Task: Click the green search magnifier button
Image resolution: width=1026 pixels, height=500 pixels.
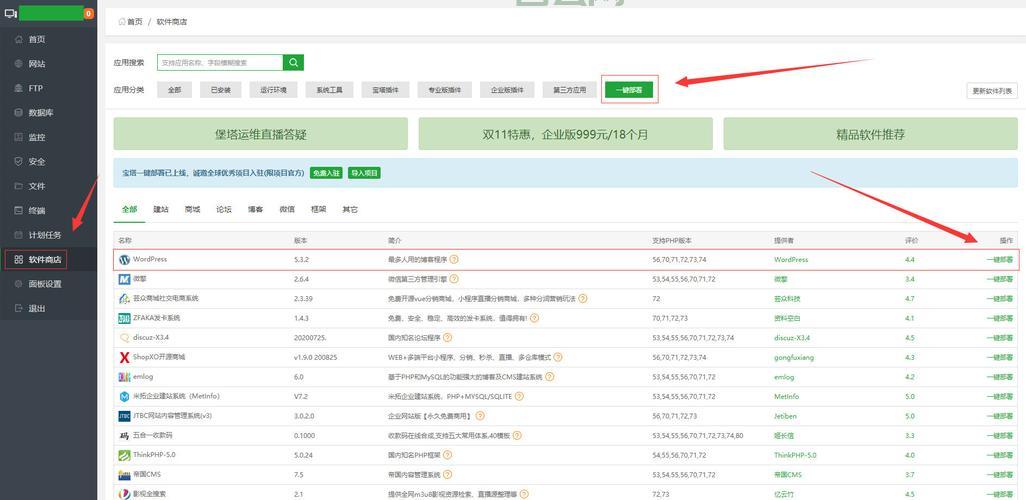Action: pos(293,62)
